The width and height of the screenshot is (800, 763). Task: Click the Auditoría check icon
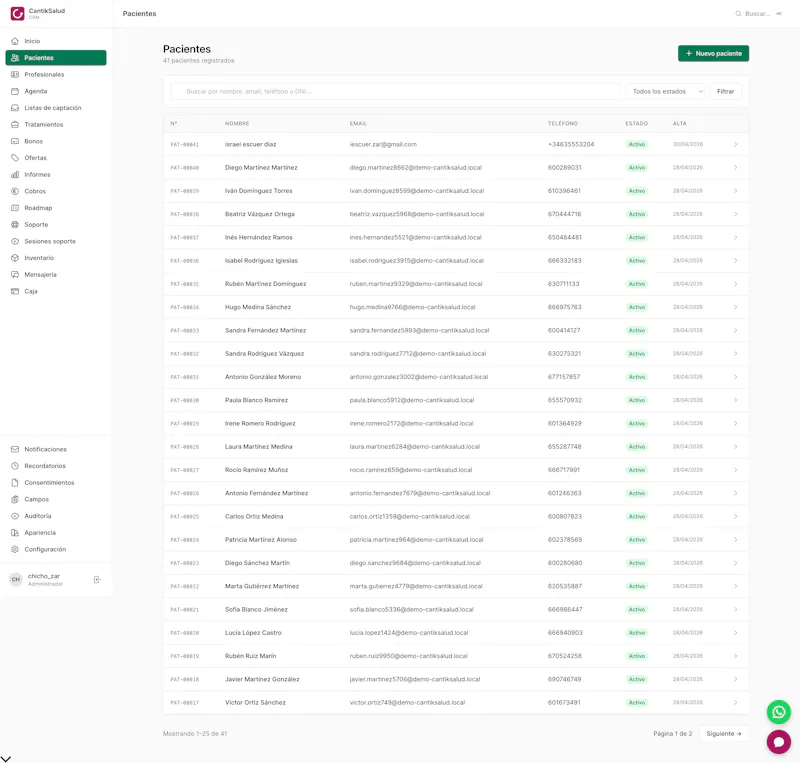point(15,516)
